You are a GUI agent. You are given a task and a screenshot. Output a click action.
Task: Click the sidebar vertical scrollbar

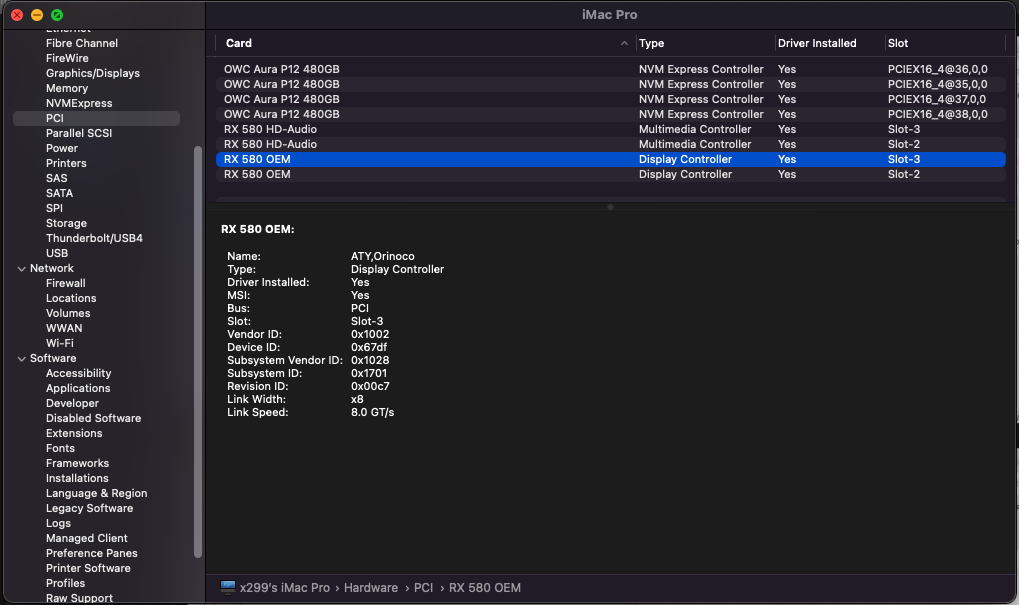point(198,352)
